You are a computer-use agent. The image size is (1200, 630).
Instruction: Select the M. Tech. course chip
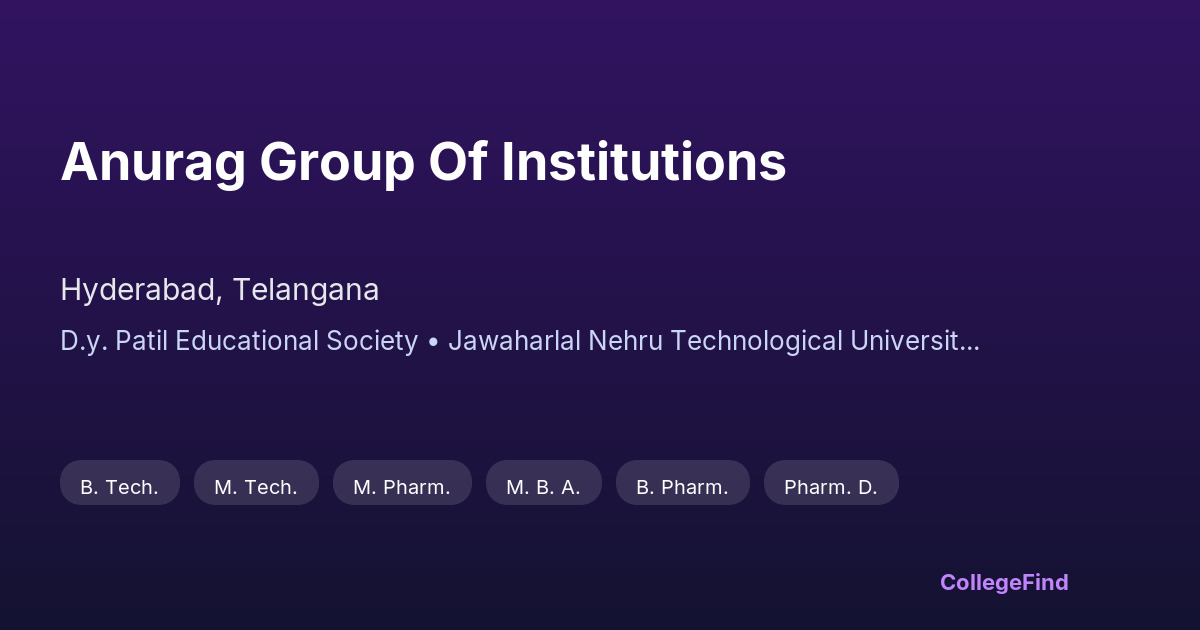pyautogui.click(x=256, y=487)
